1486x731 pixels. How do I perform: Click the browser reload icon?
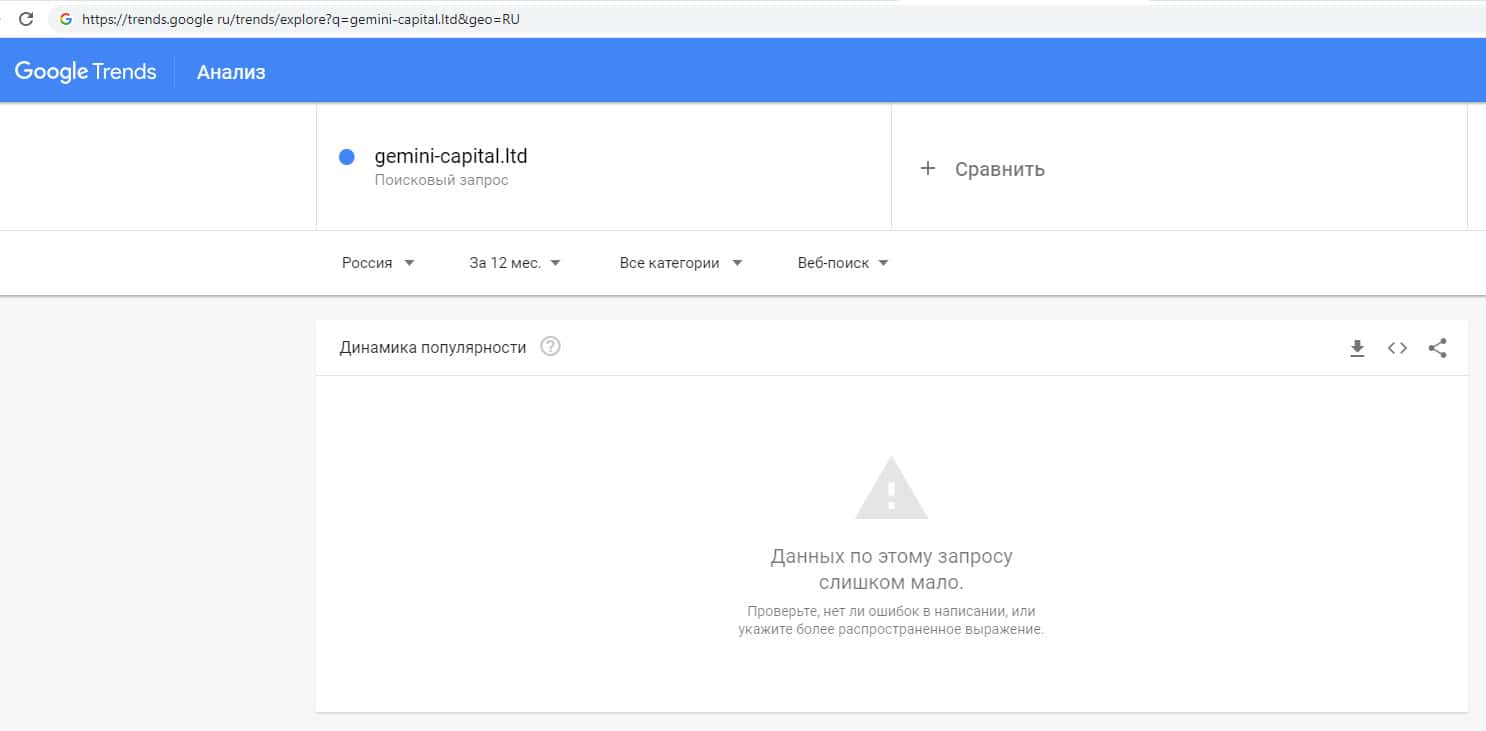coord(27,19)
